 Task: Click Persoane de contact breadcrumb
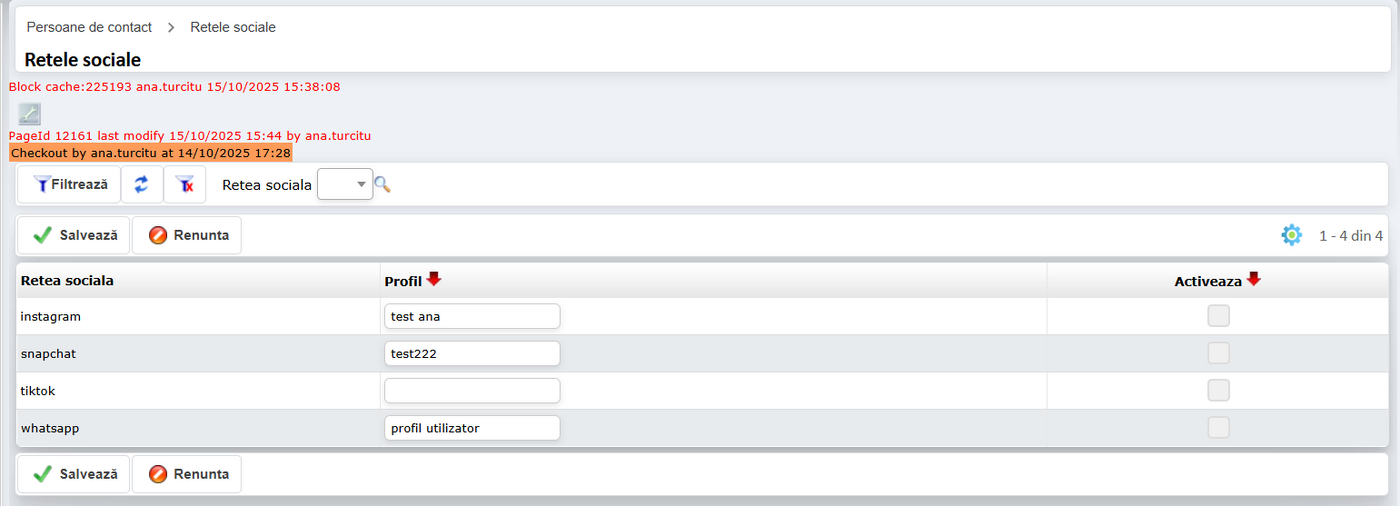tap(89, 27)
